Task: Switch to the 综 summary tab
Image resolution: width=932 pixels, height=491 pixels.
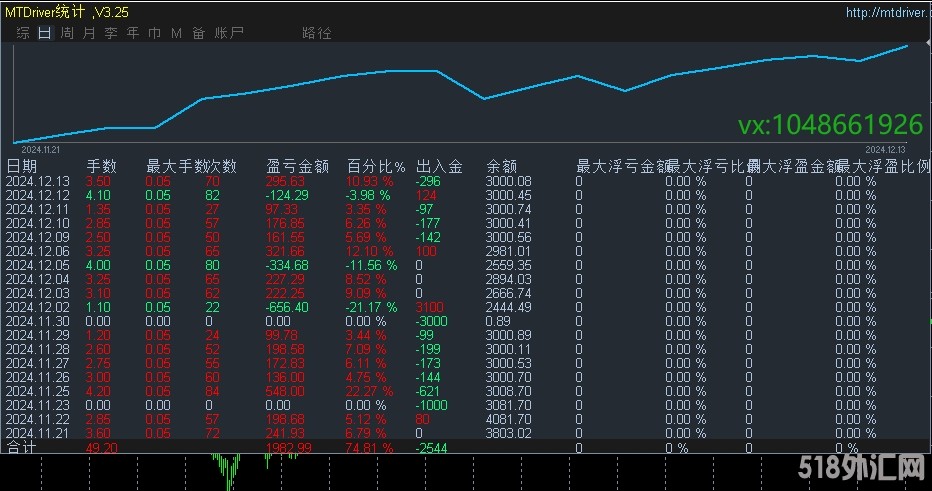Action: [x=23, y=33]
